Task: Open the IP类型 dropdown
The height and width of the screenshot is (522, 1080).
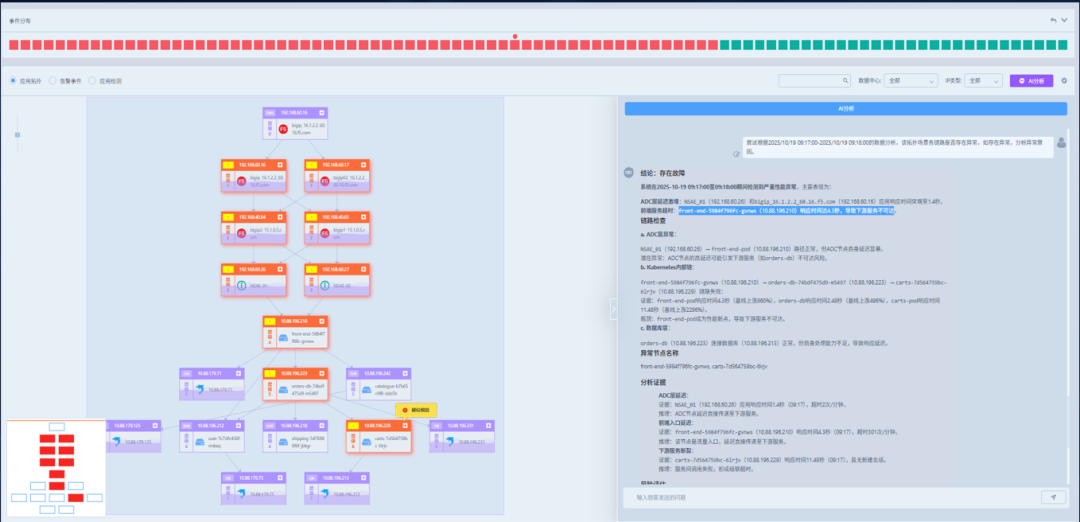Action: [x=983, y=81]
